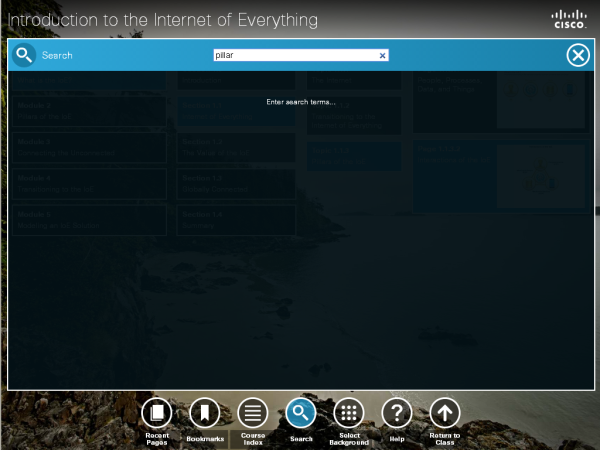Click the magnifier icon in Search header

(24, 55)
